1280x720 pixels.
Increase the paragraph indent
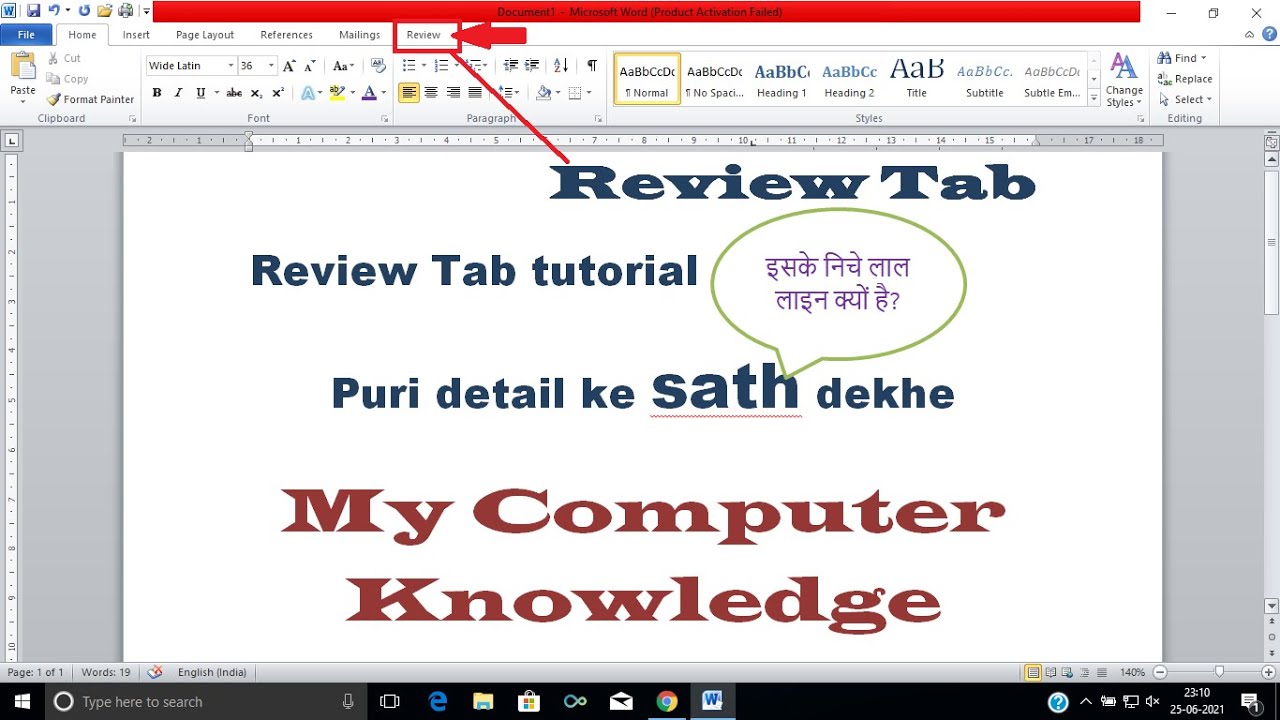click(x=533, y=66)
